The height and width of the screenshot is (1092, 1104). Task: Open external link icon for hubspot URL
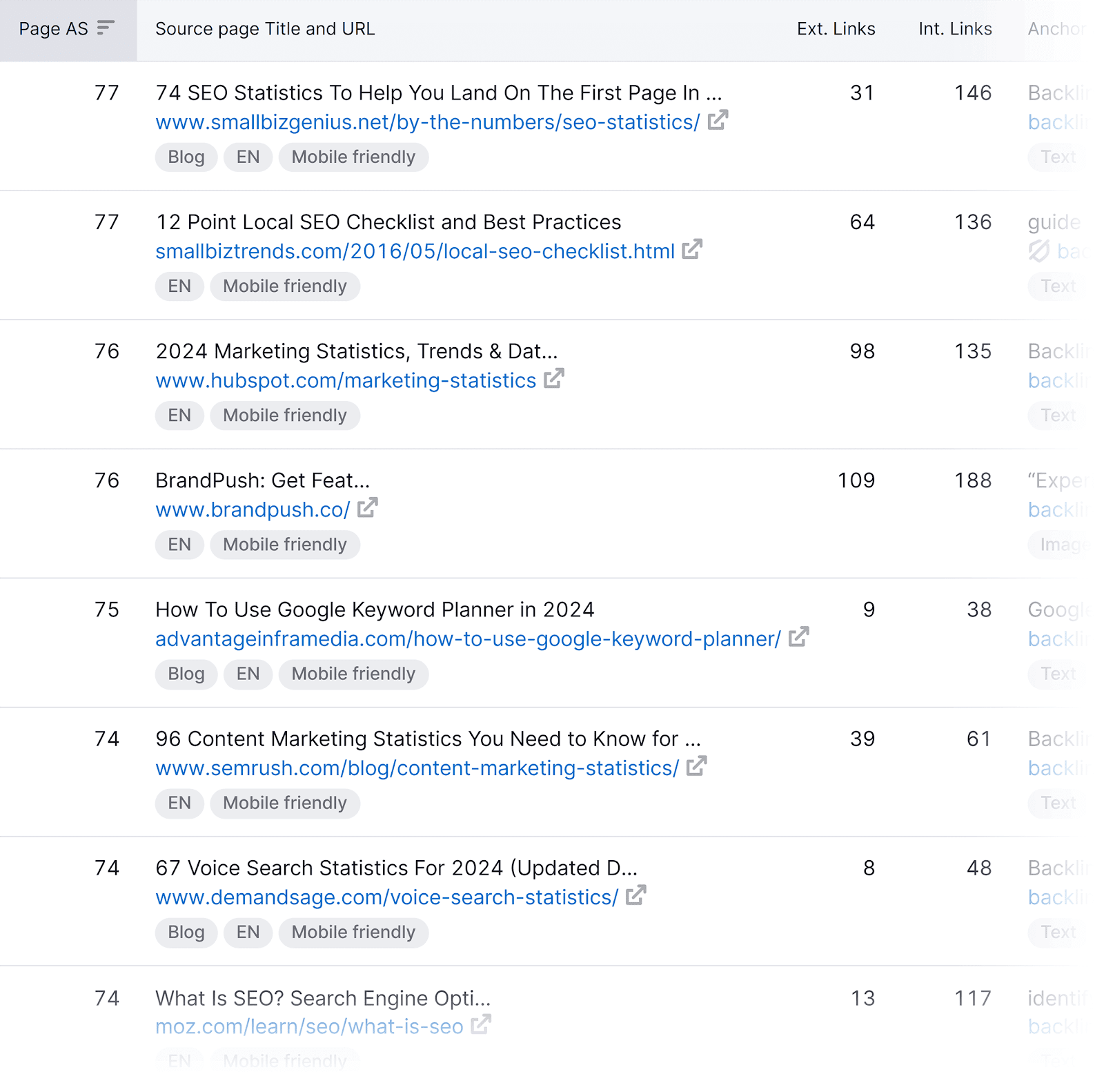coord(554,378)
